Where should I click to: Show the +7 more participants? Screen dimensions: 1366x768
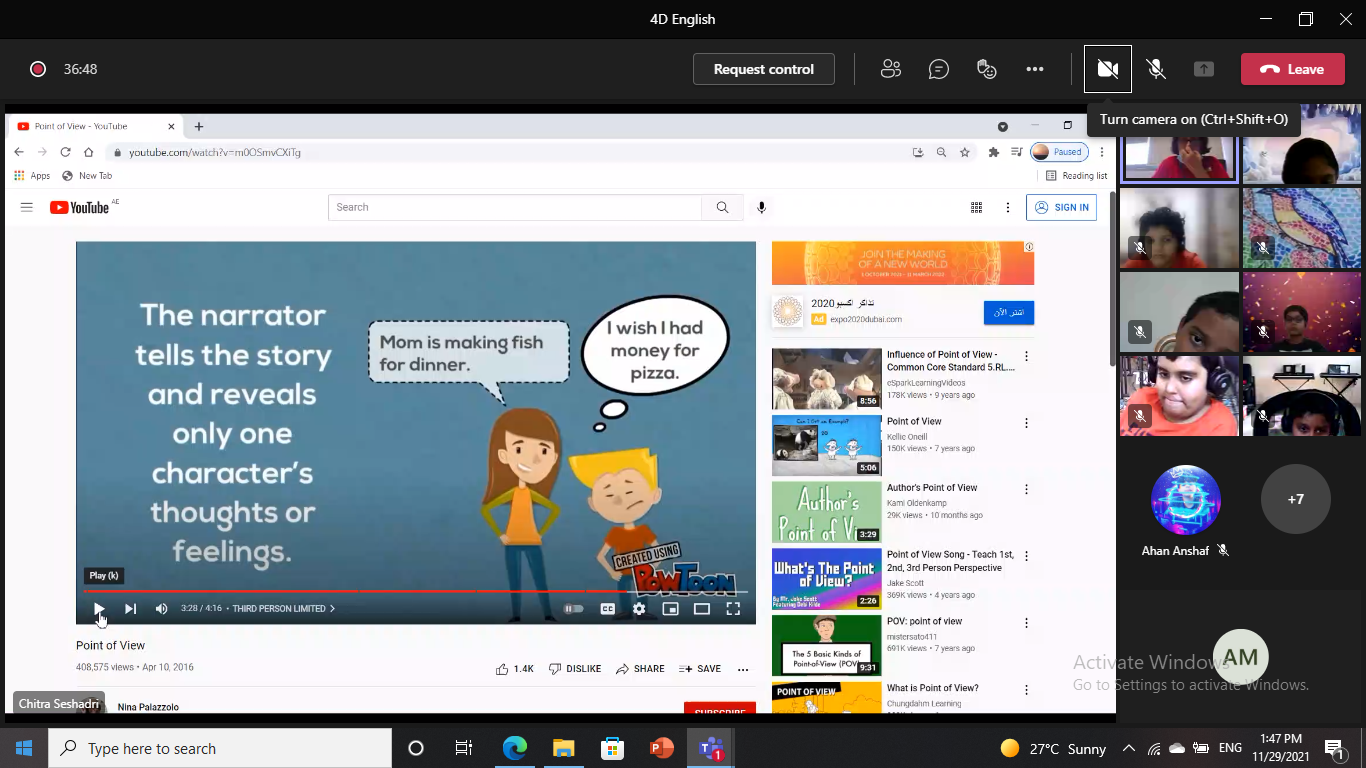(x=1295, y=499)
